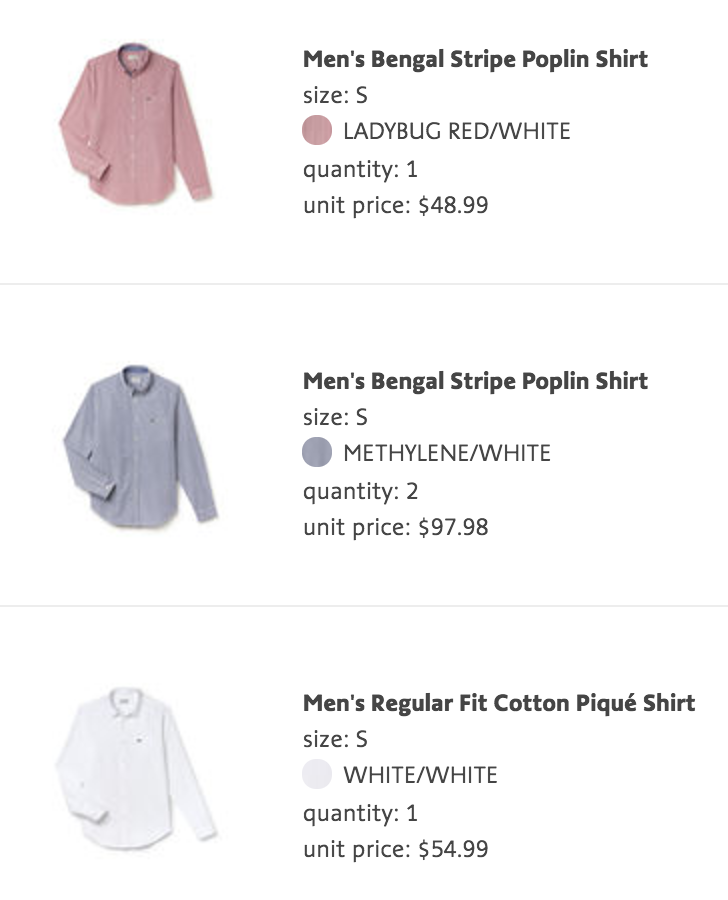728x900 pixels.
Task: Click the quantity line of the Piqué shirt
Action: [x=360, y=813]
